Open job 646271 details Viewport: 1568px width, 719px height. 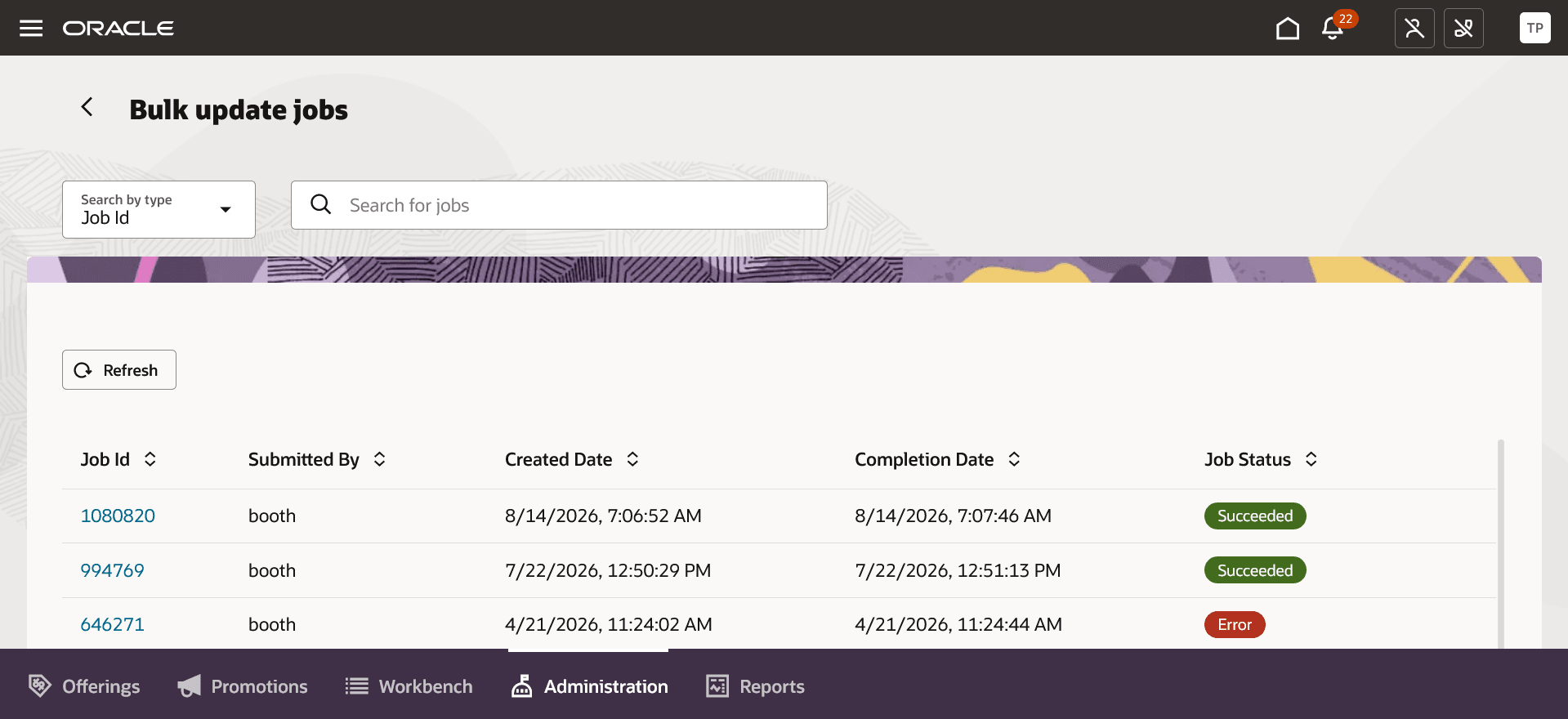(x=112, y=624)
